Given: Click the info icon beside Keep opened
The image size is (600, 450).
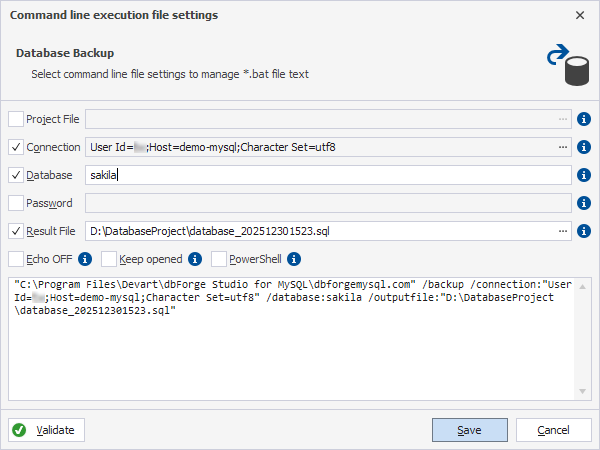Looking at the screenshot, I should [195, 259].
